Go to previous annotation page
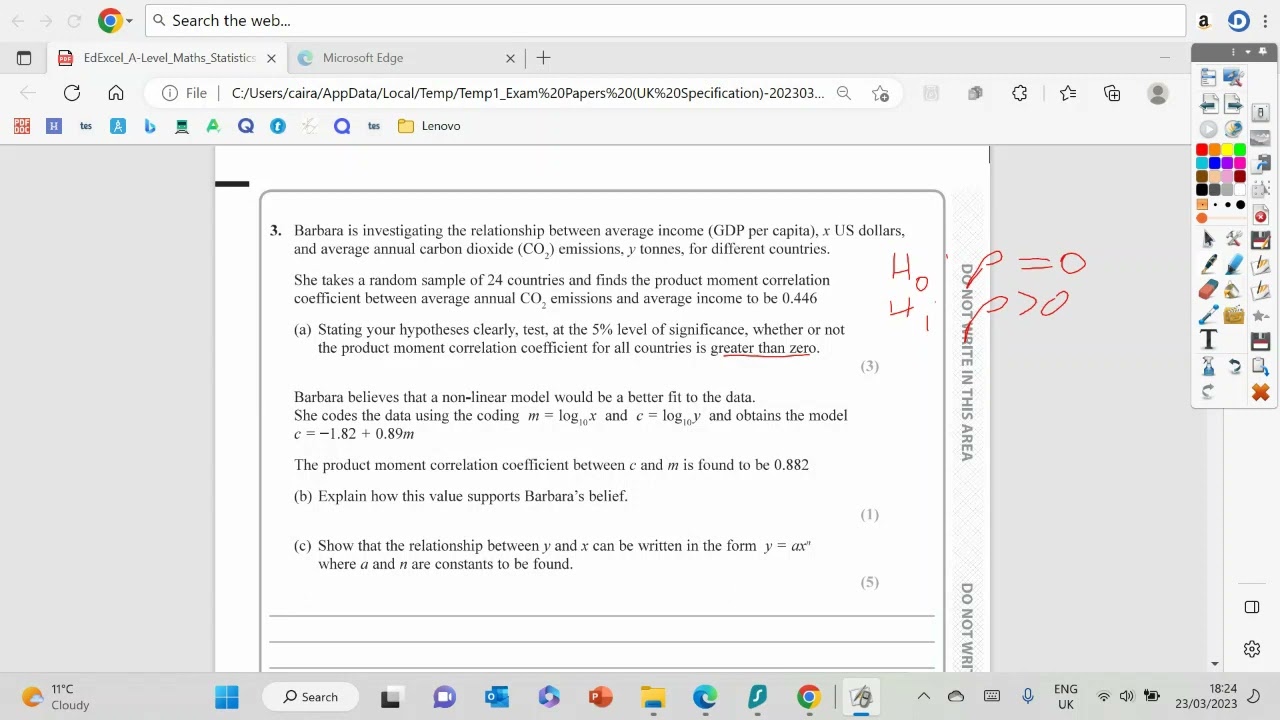The image size is (1280, 720). (x=1209, y=104)
